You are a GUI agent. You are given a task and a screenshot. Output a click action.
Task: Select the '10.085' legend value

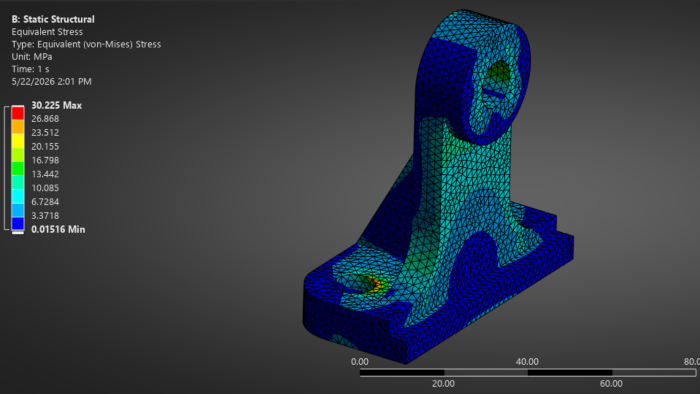45,188
